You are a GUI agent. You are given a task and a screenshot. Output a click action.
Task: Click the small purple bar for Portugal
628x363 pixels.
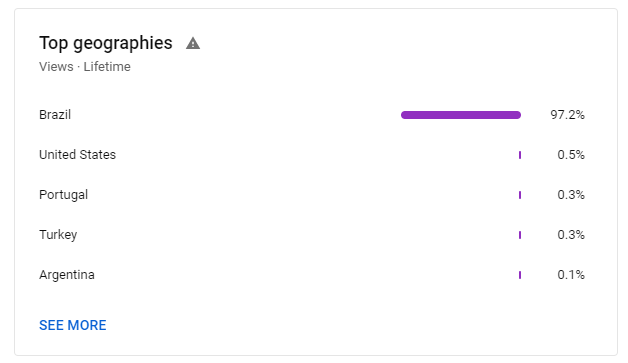pyautogui.click(x=520, y=195)
